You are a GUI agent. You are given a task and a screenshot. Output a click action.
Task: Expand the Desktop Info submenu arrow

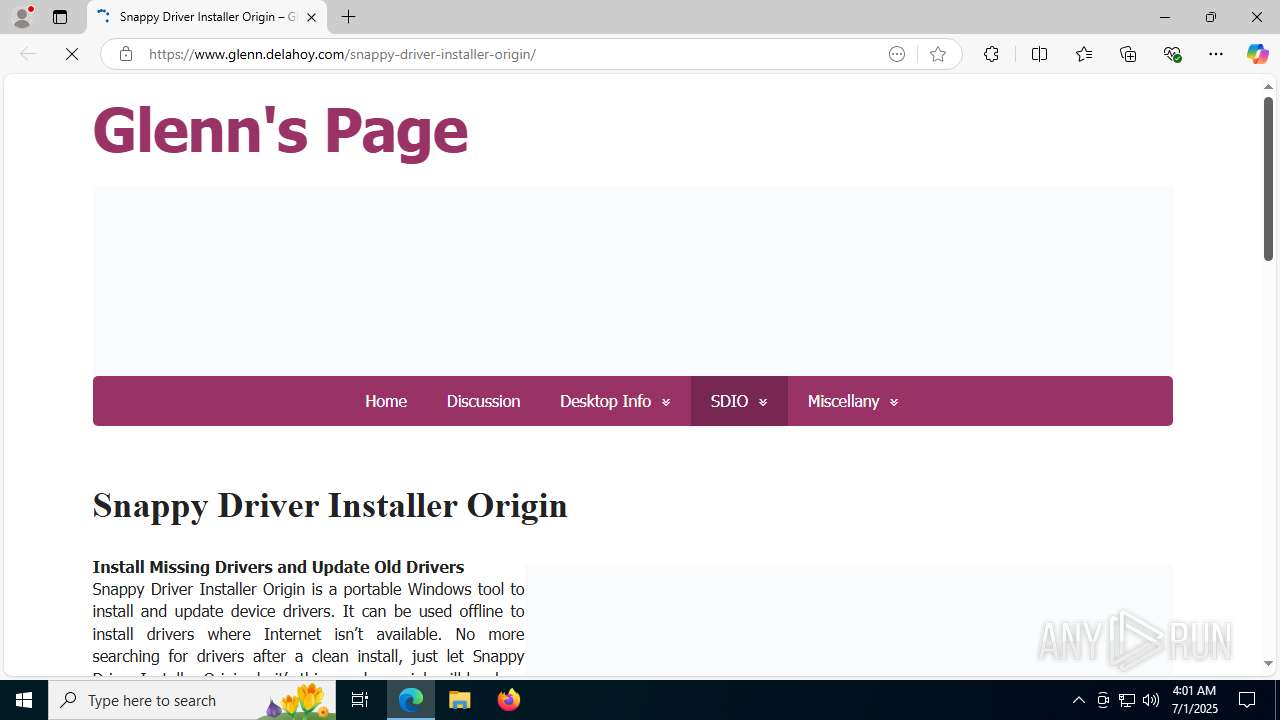click(x=666, y=402)
